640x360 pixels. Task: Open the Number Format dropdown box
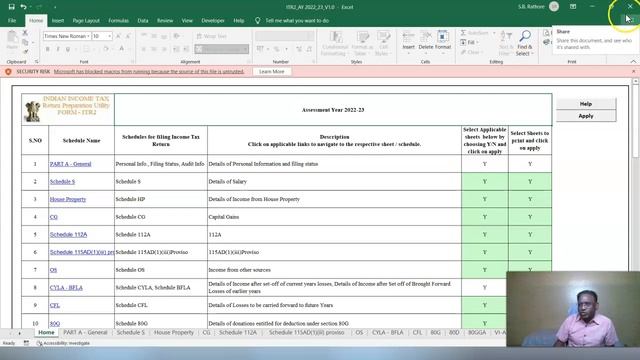[284, 36]
